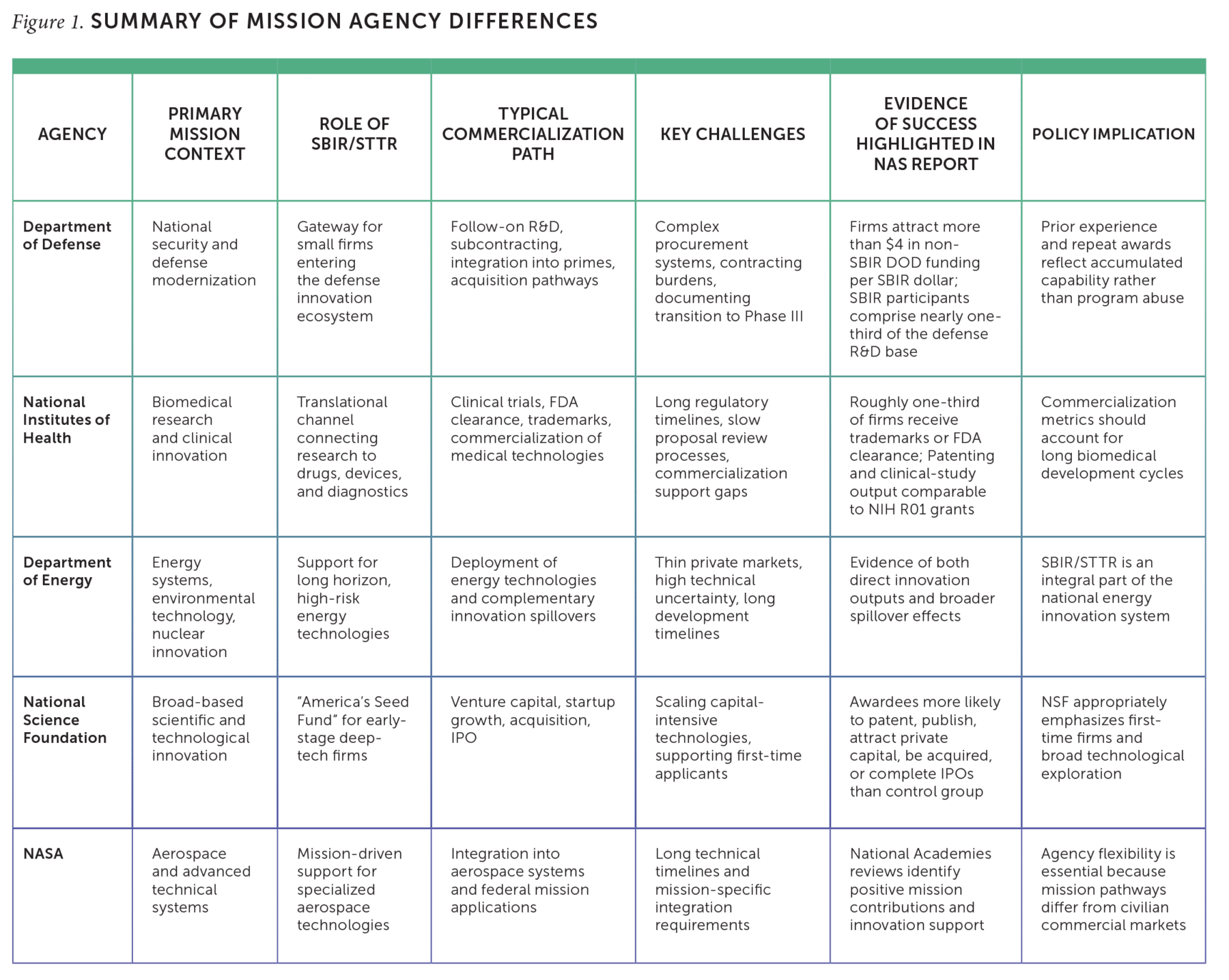Image resolution: width=1229 pixels, height=980 pixels.
Task: Click the 'ROLE OF SBIR/STTR' header
Action: (x=354, y=134)
